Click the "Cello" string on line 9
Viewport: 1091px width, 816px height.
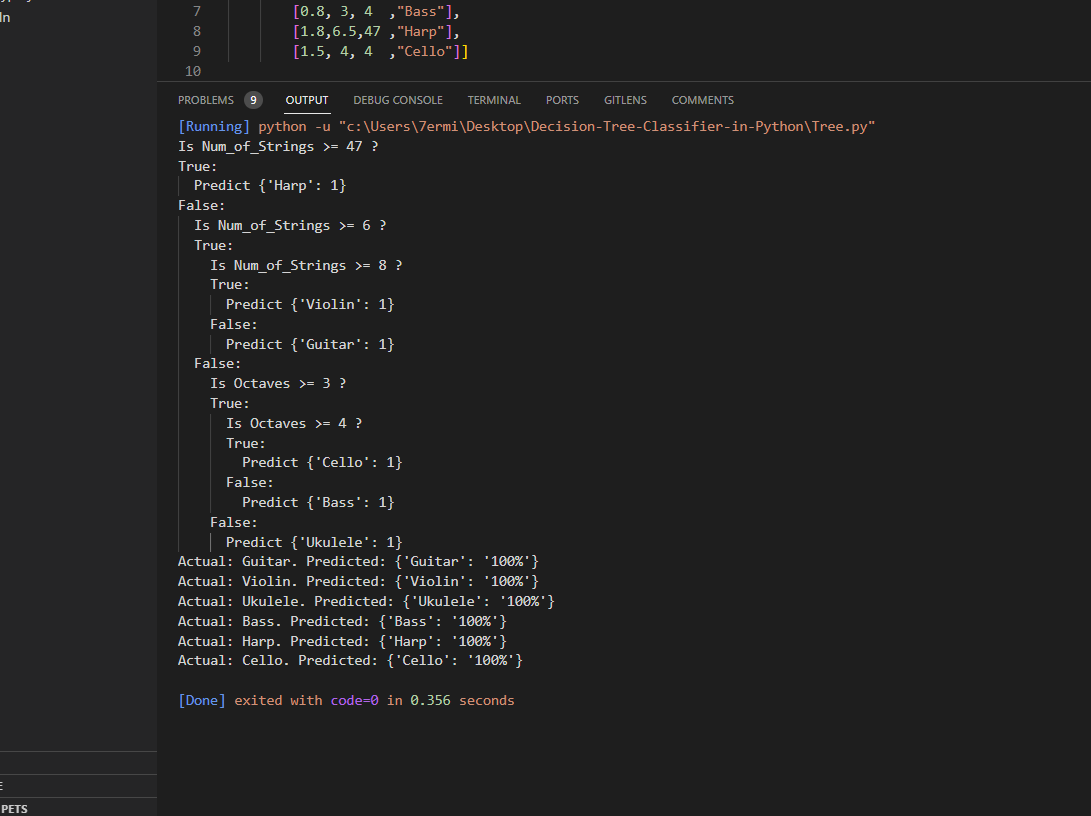[x=427, y=51]
